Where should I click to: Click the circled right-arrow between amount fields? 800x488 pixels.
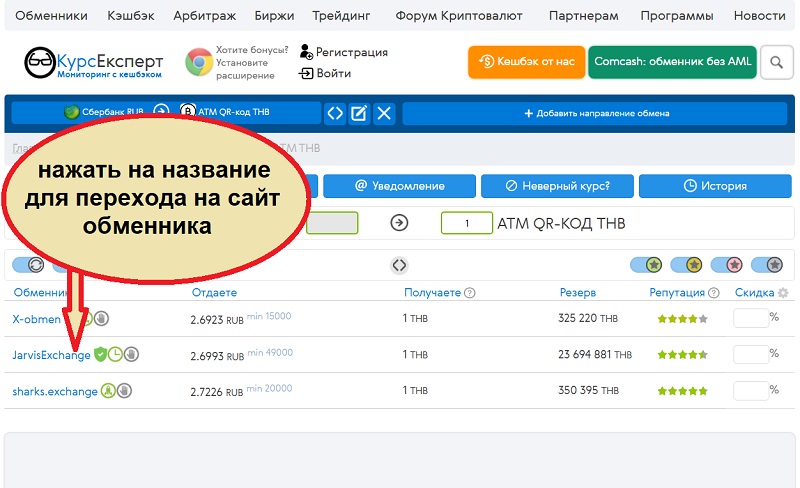click(399, 223)
